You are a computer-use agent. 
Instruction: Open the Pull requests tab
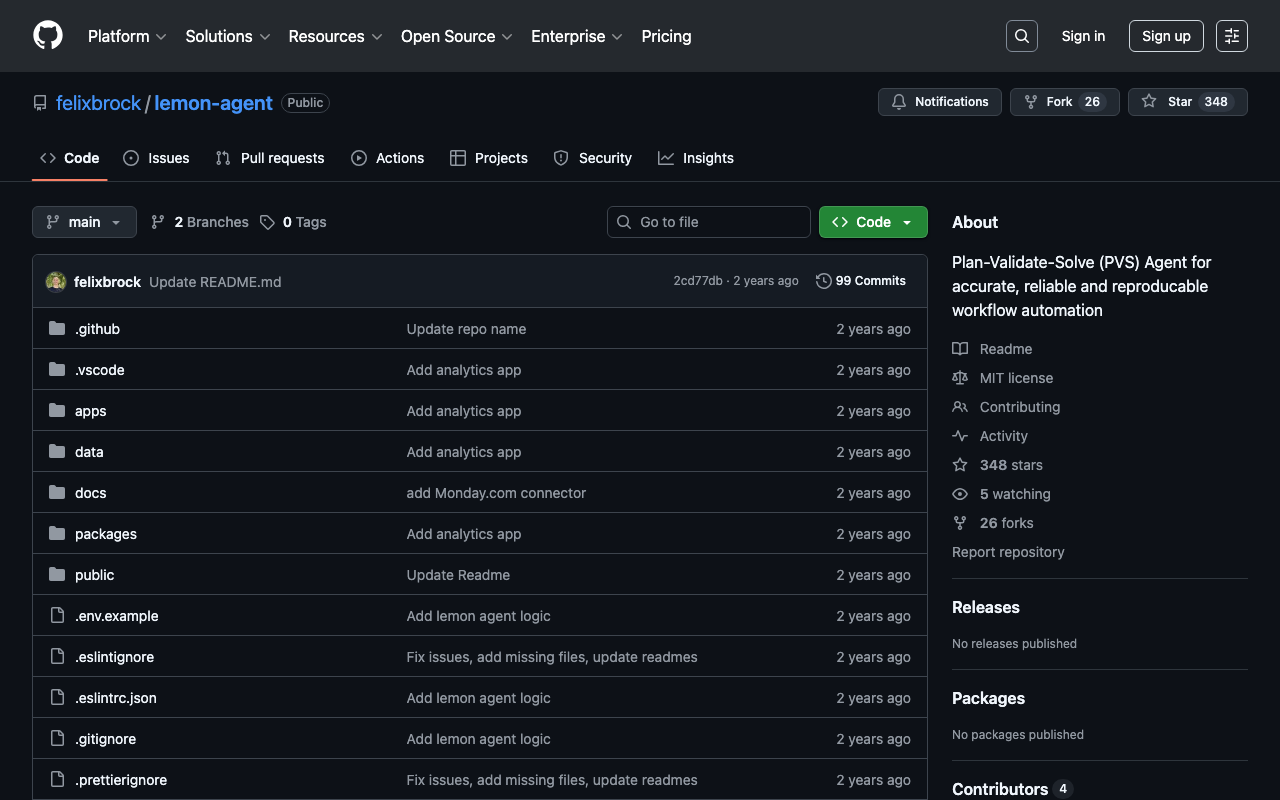click(x=270, y=158)
